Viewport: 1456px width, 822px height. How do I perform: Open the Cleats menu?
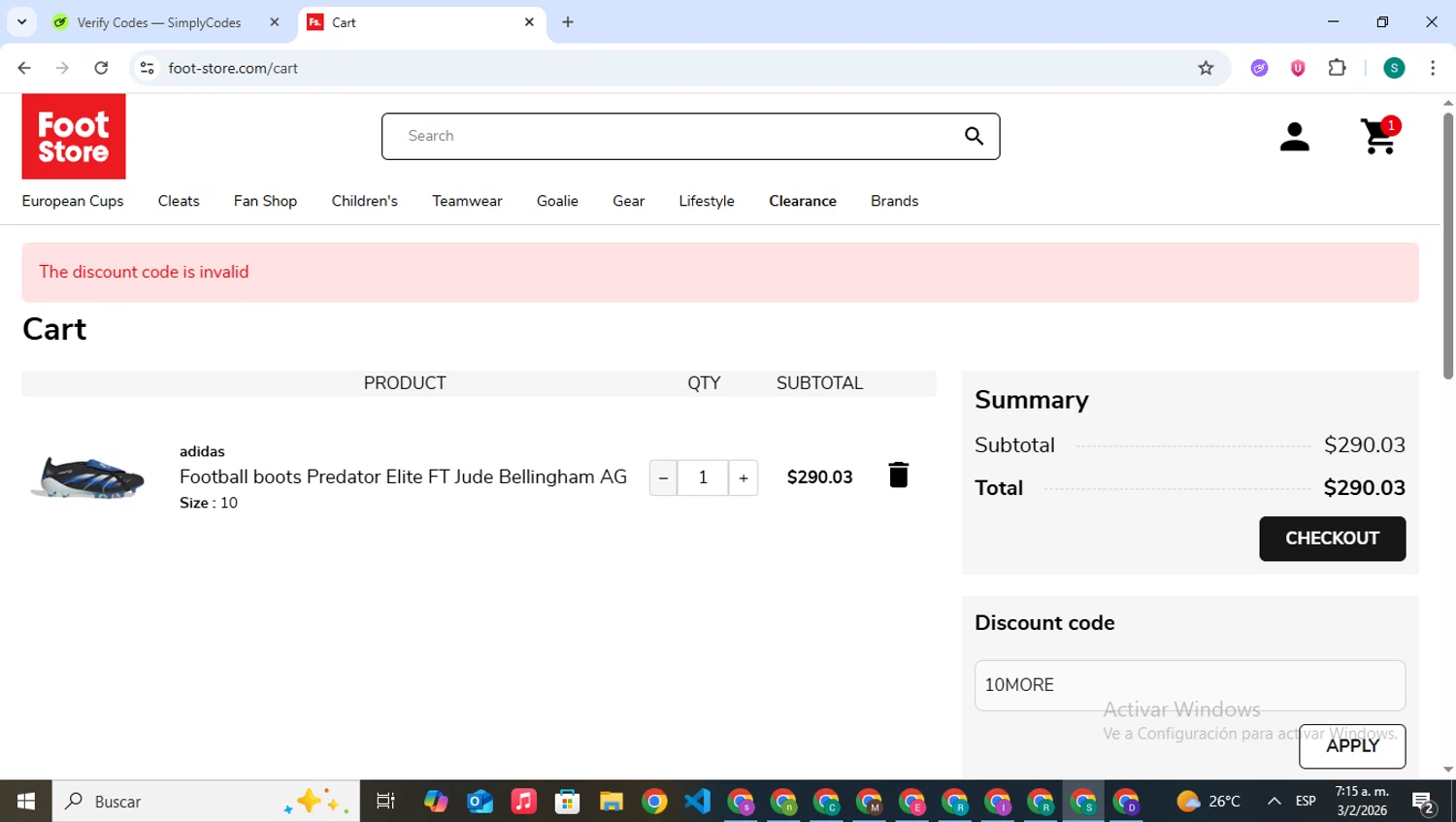click(x=179, y=201)
